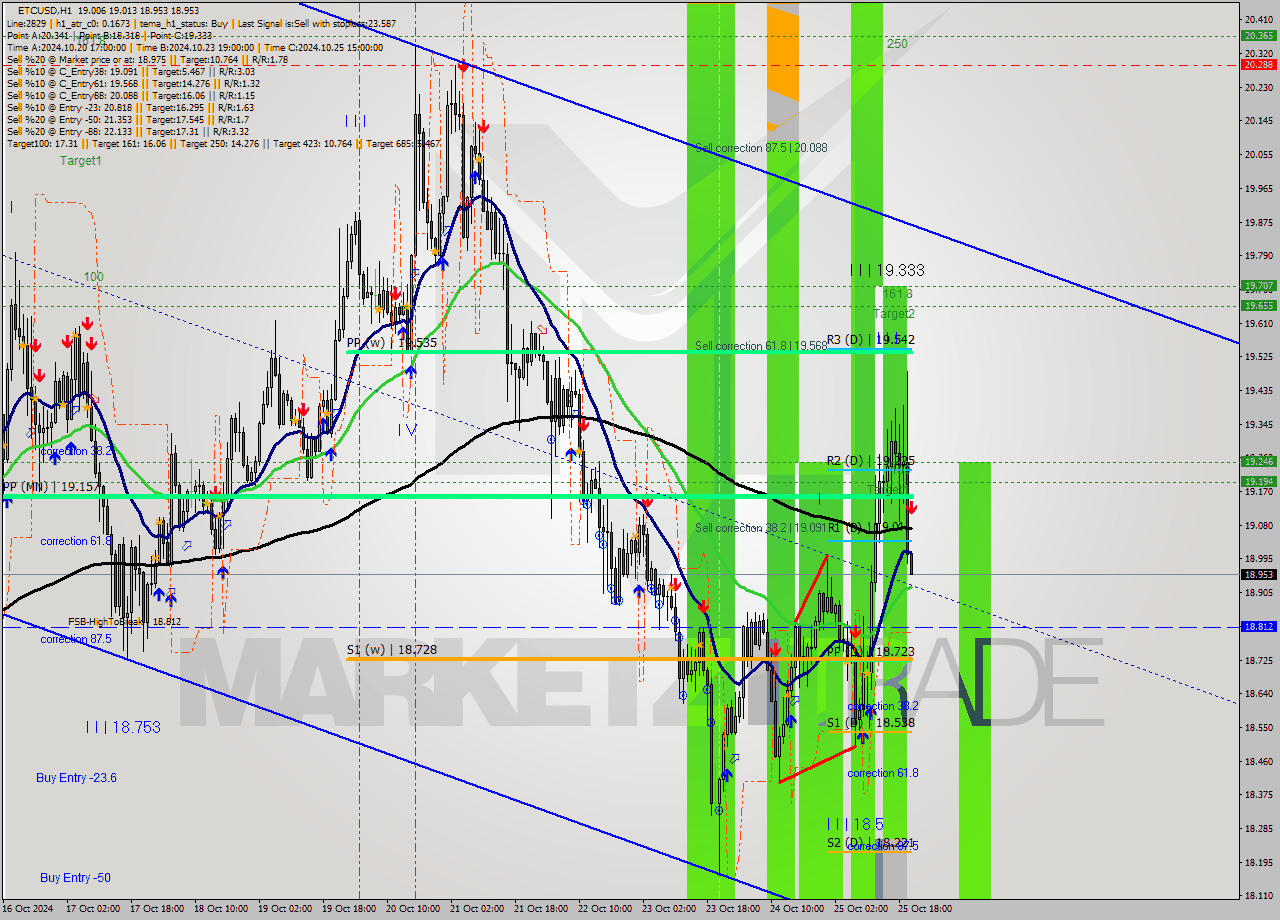Select the 'Buy Entry -23.6' label

76,777
